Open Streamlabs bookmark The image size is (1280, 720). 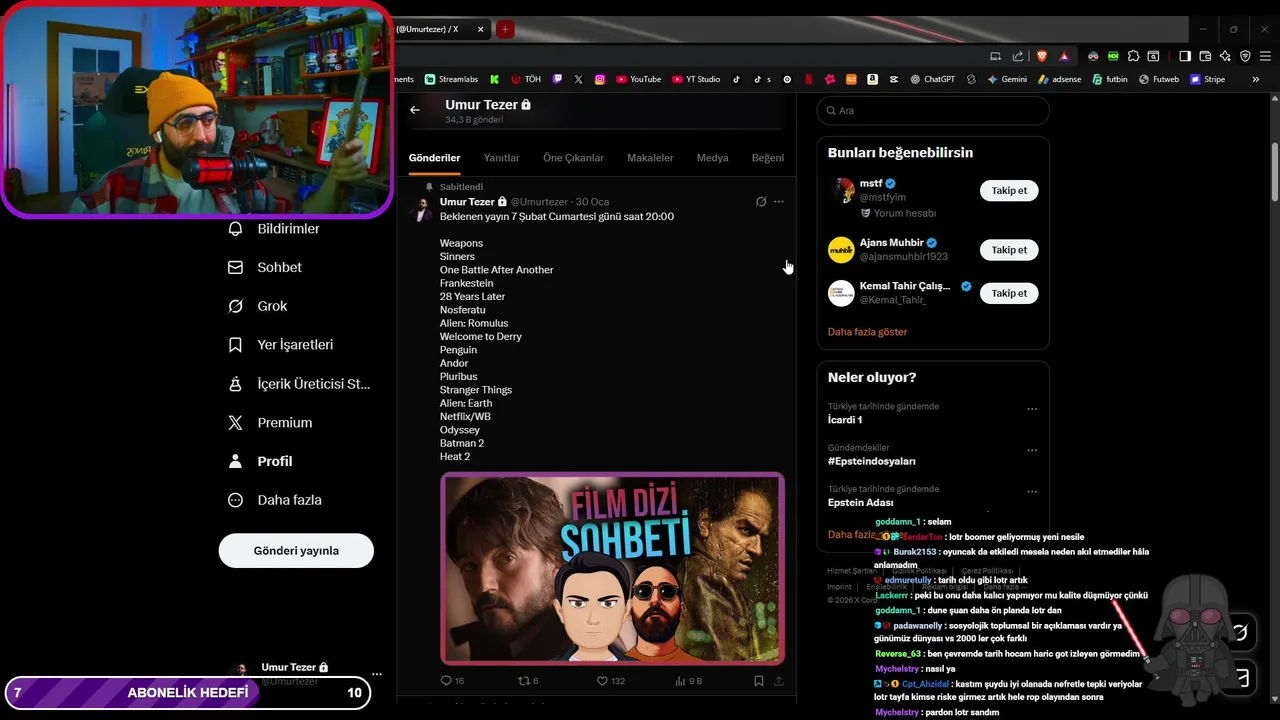pyautogui.click(x=452, y=79)
